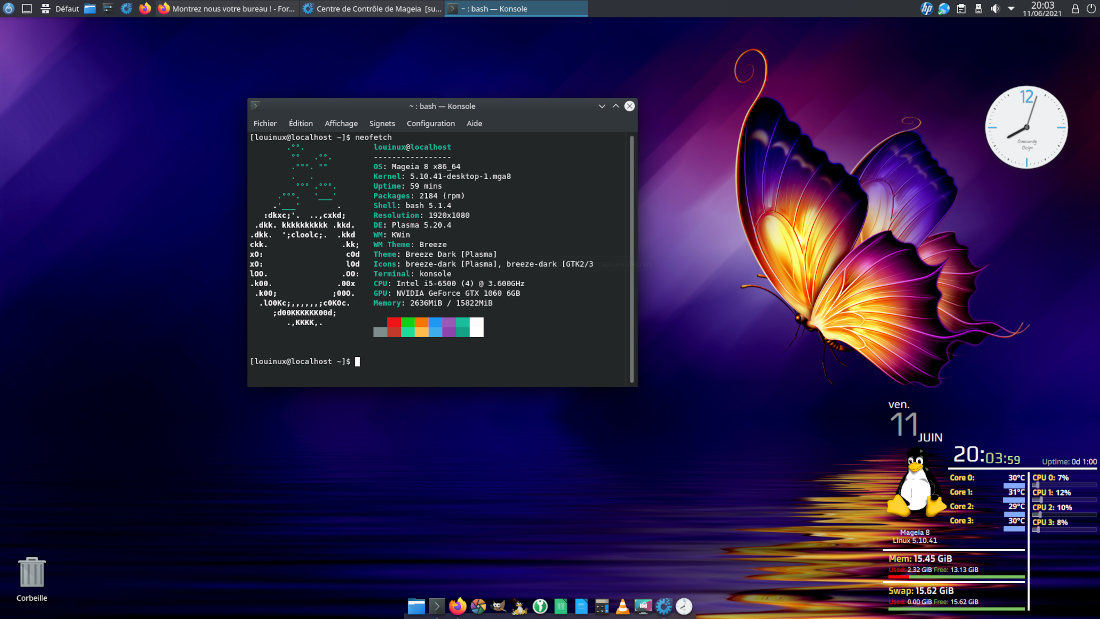Viewport: 1100px width, 619px height.
Task: Click the 'Swap: 15.62 GiB' widget line
Action: tap(921, 591)
